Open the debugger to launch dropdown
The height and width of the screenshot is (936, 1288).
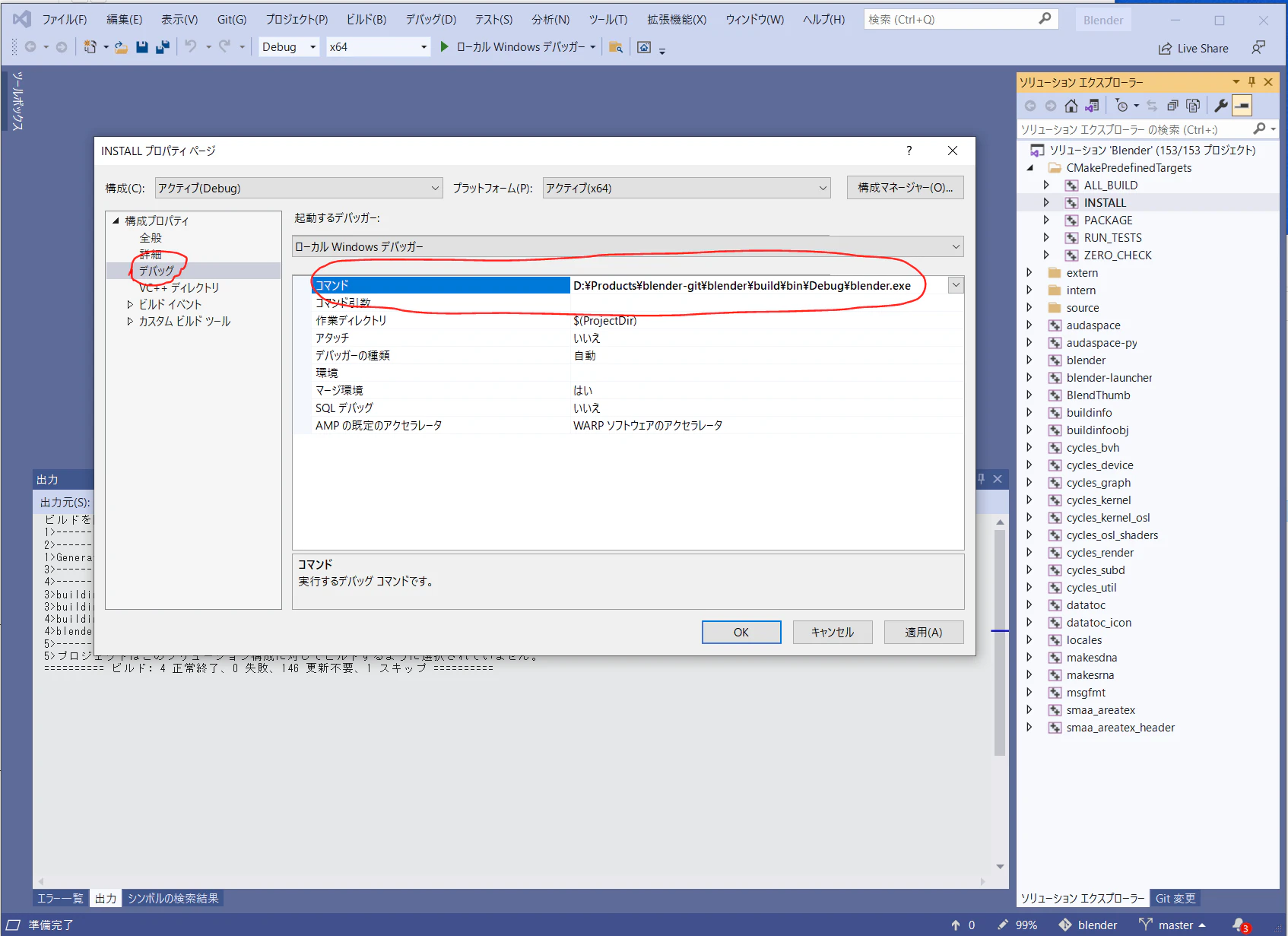[x=628, y=246]
